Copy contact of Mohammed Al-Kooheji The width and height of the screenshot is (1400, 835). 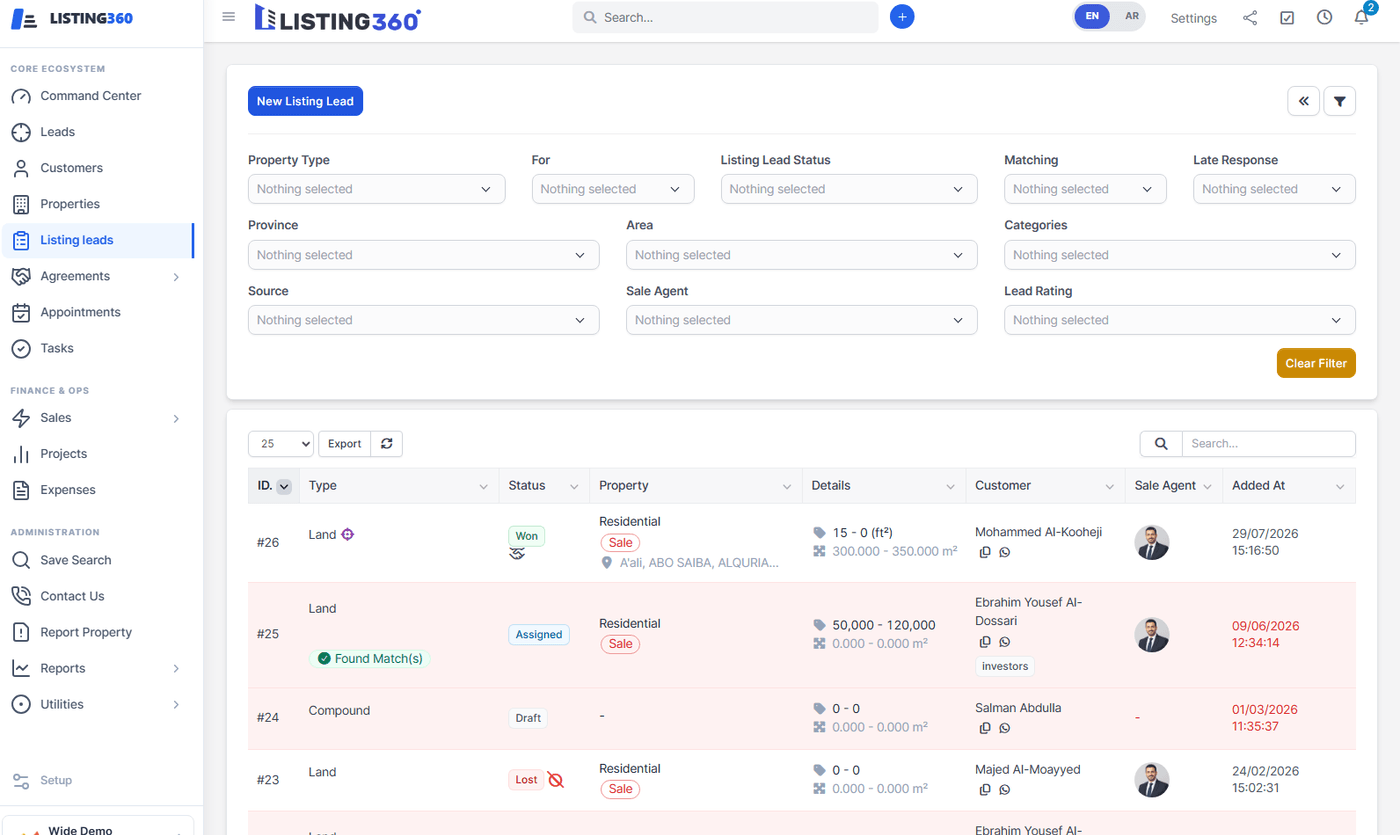(985, 552)
